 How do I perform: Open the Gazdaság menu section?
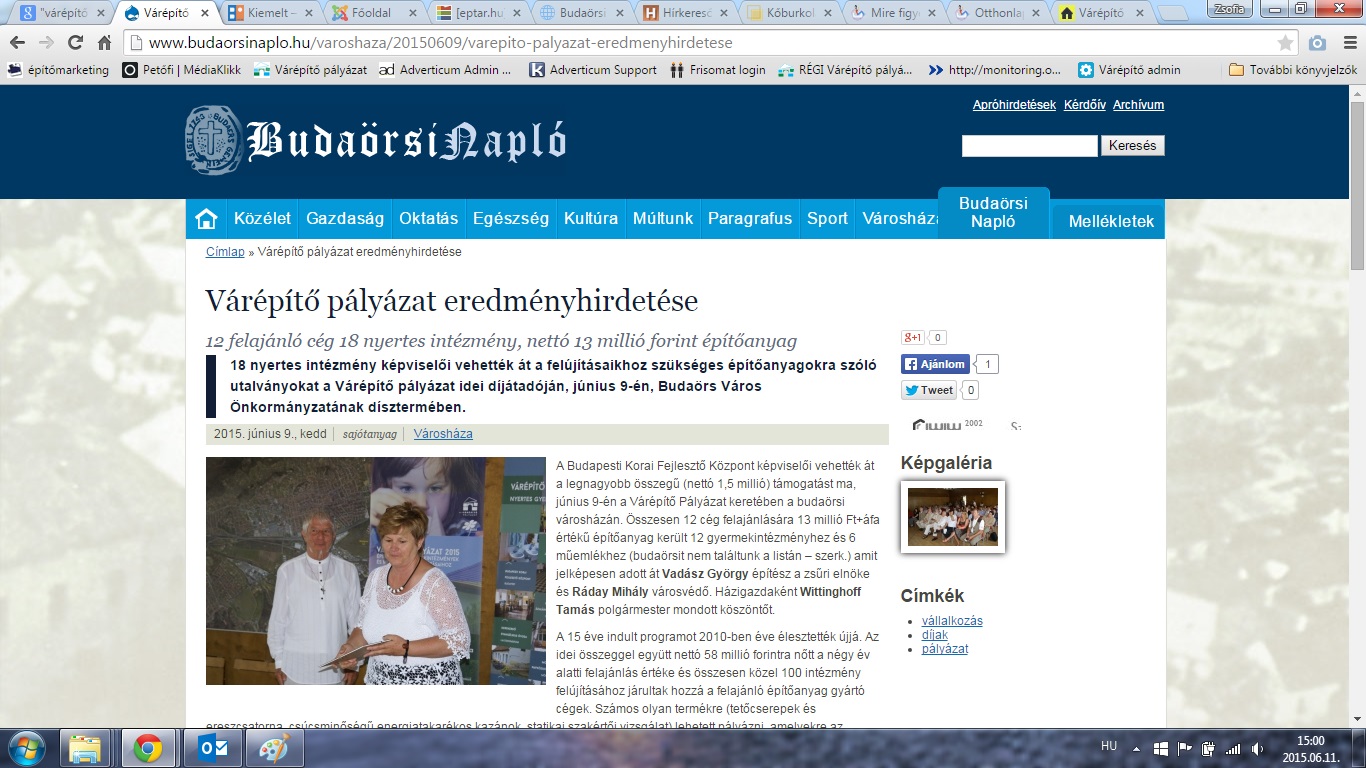pos(345,219)
